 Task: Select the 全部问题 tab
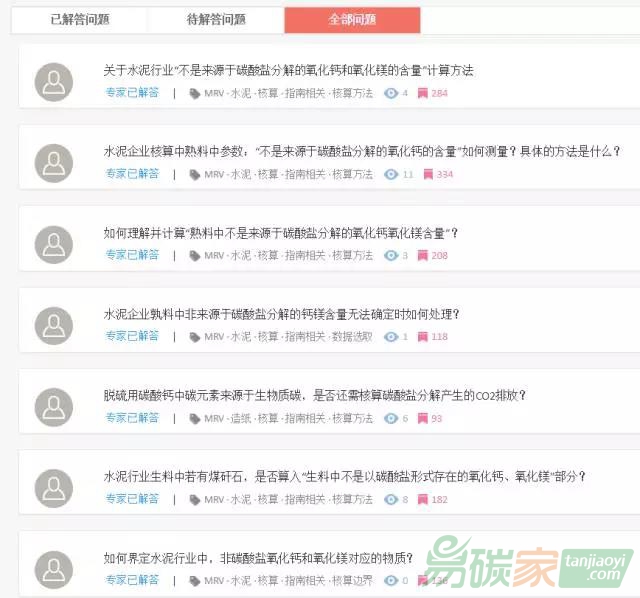coord(352,20)
